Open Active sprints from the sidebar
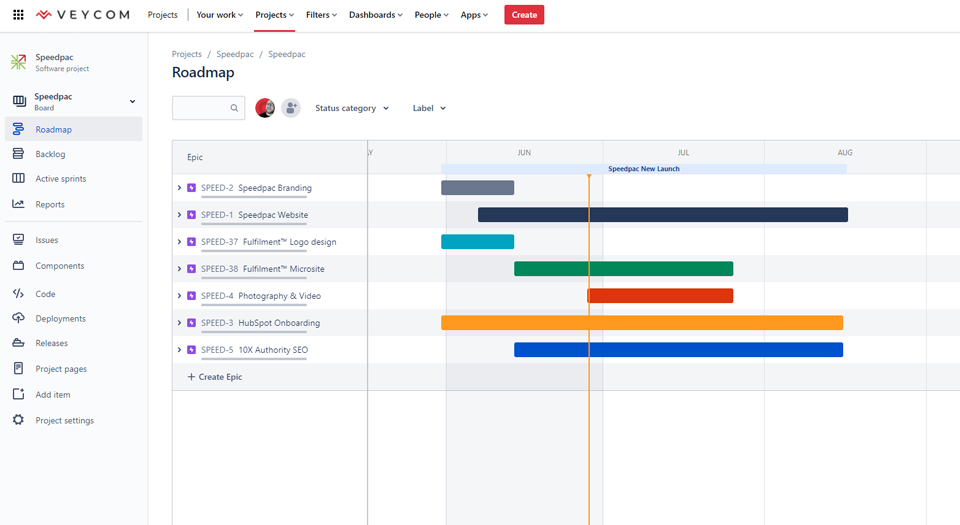960x525 pixels. pyautogui.click(x=73, y=178)
